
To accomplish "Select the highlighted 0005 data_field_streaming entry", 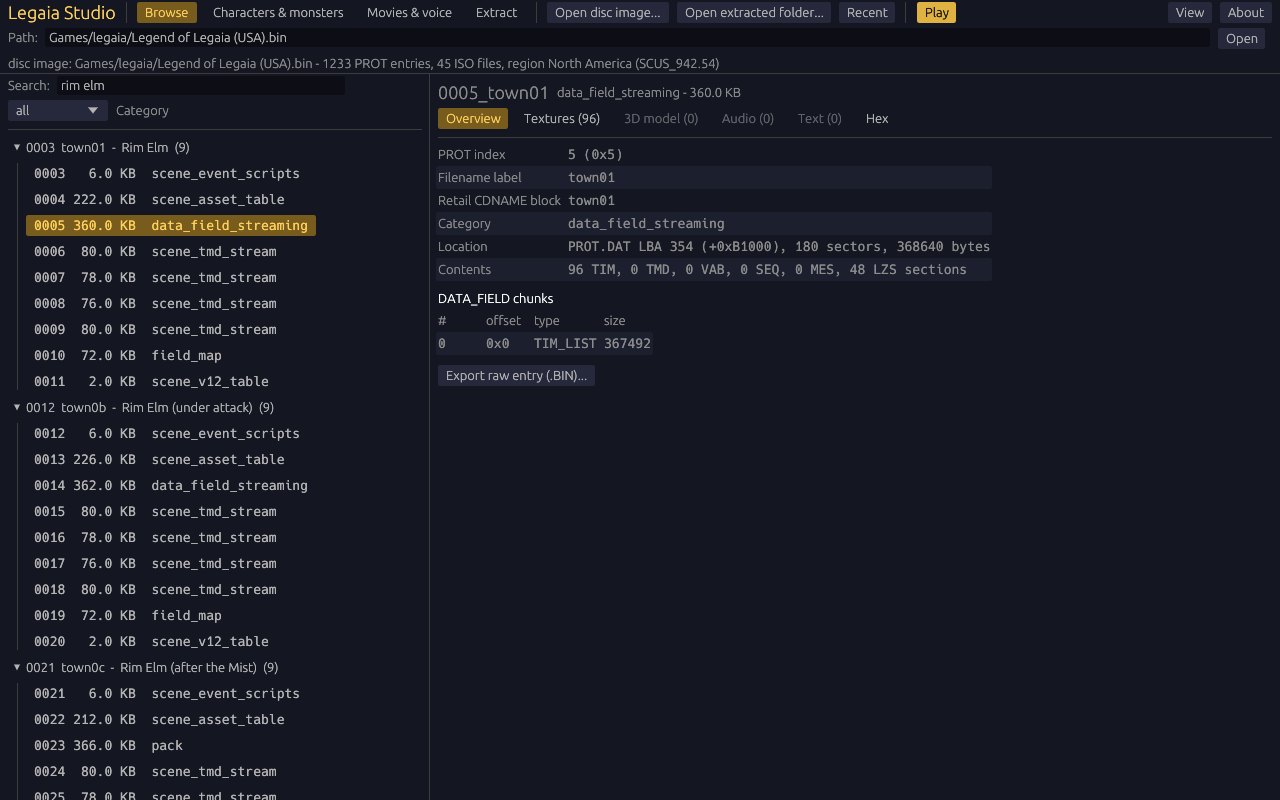I will click(x=171, y=225).
